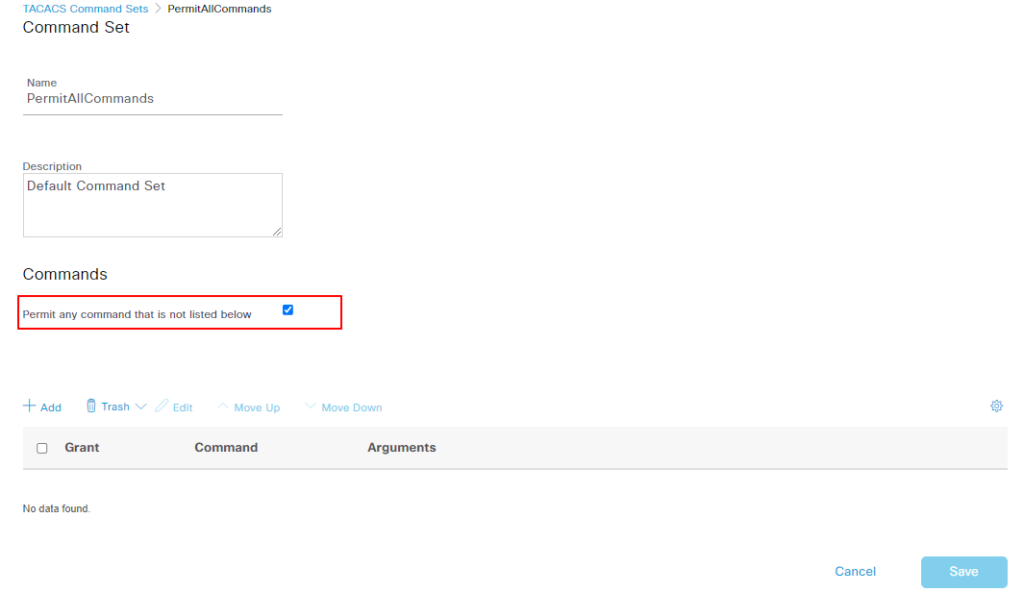Viewport: 1024px width, 592px height.
Task: Expand the Trash dropdown chevron
Action: coord(140,406)
